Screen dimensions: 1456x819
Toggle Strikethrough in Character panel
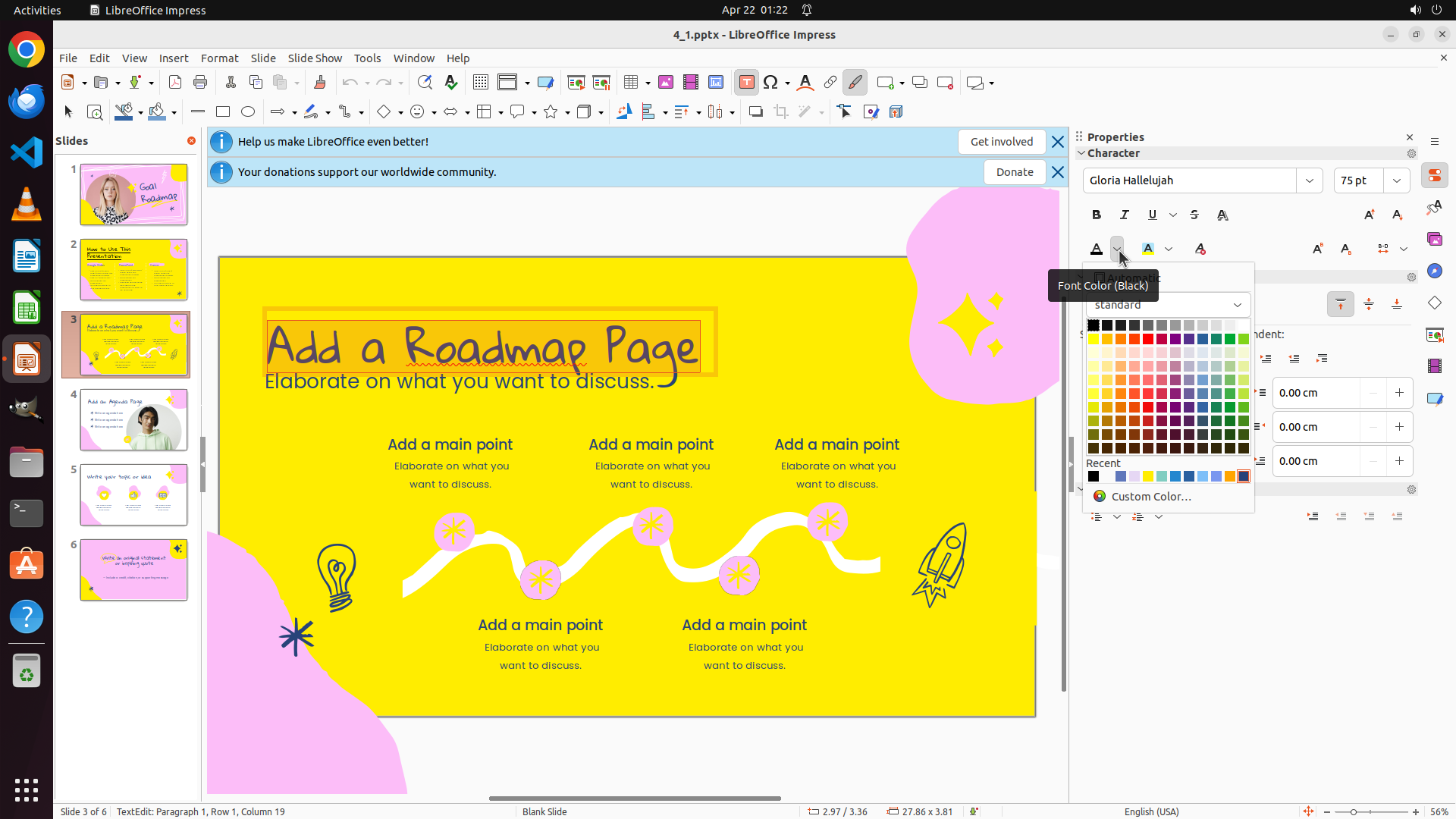pos(1194,215)
